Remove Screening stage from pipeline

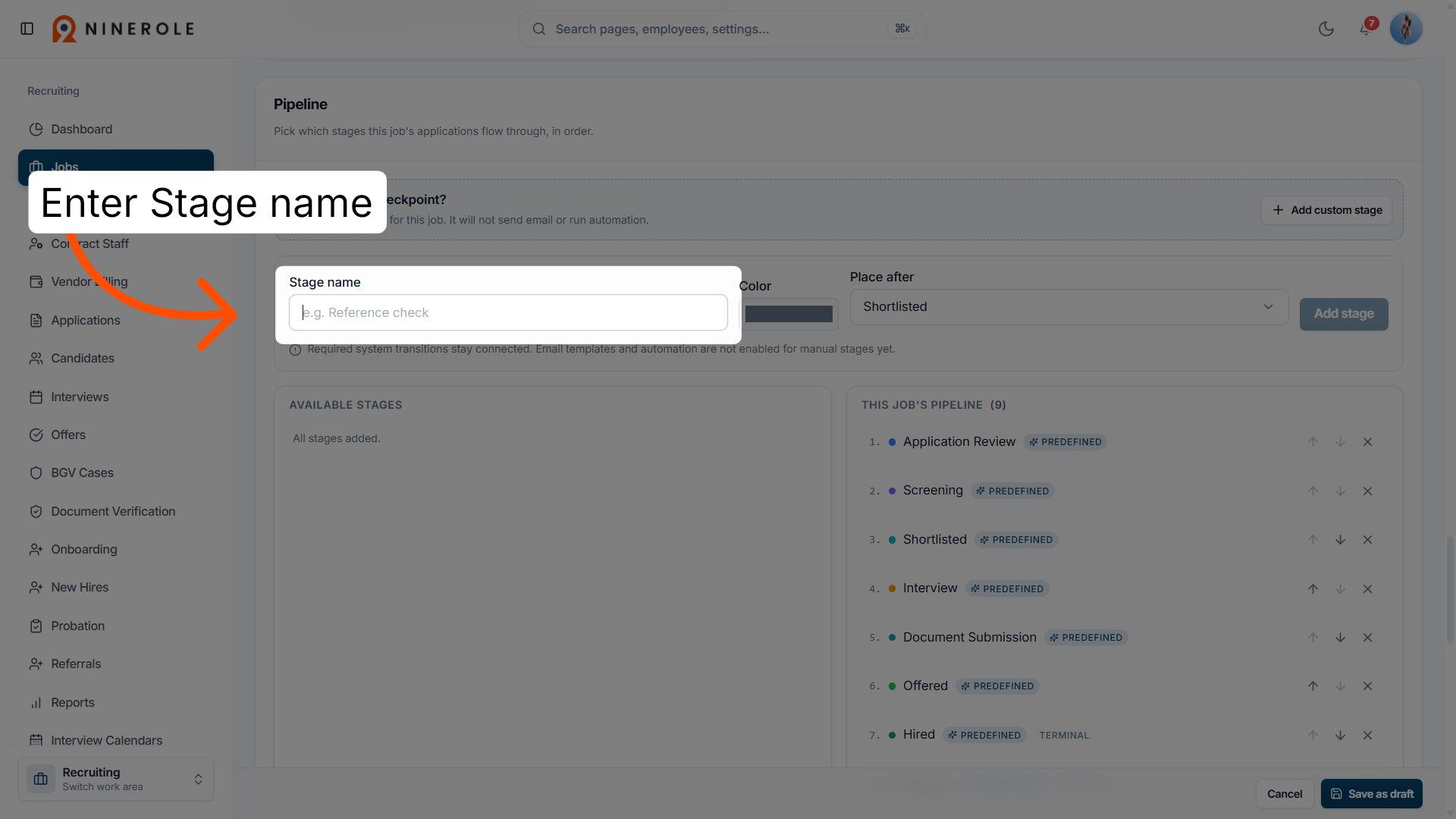(1368, 491)
